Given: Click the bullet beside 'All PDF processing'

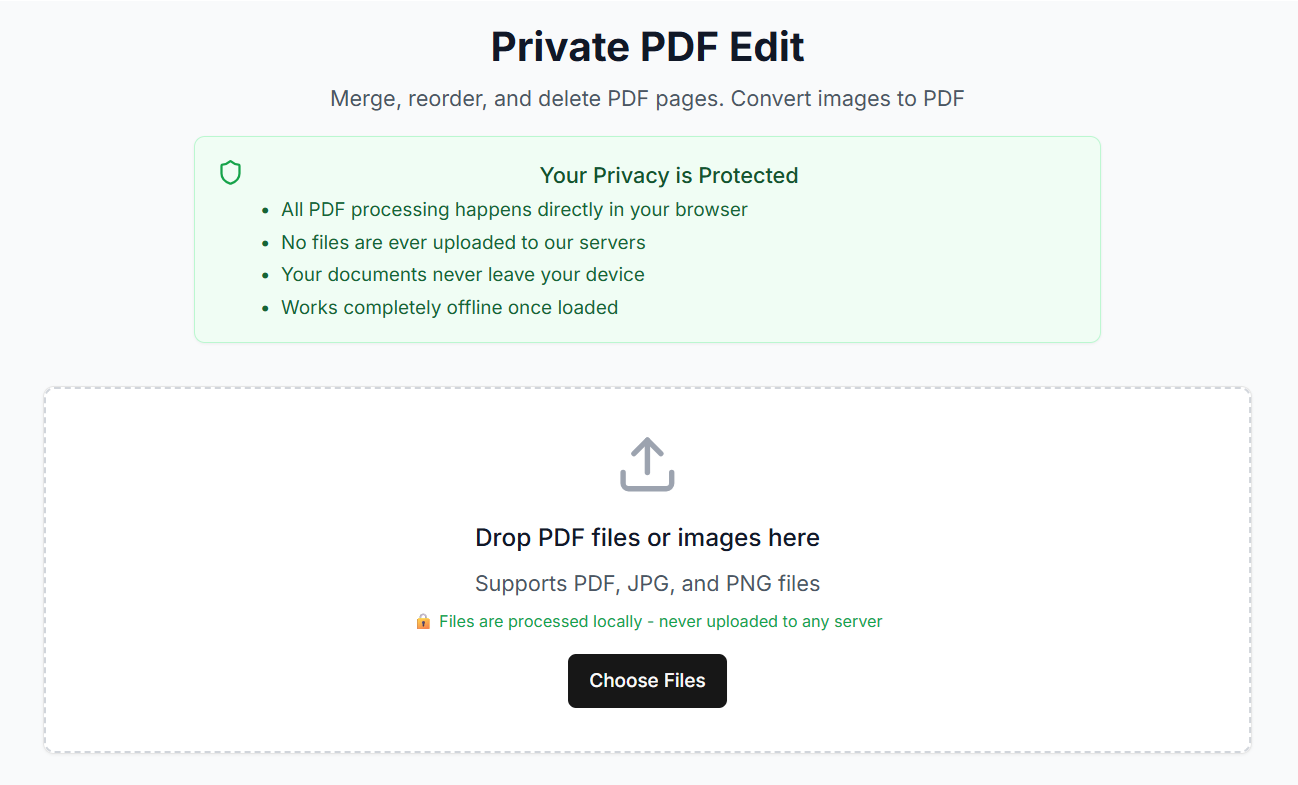Looking at the screenshot, I should [x=266, y=209].
